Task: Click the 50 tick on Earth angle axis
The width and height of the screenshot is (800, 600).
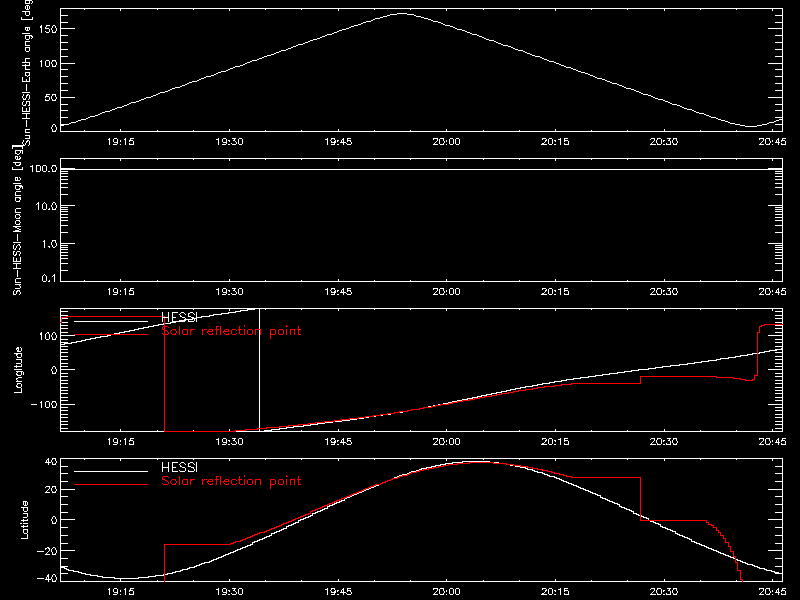Action: [51, 97]
